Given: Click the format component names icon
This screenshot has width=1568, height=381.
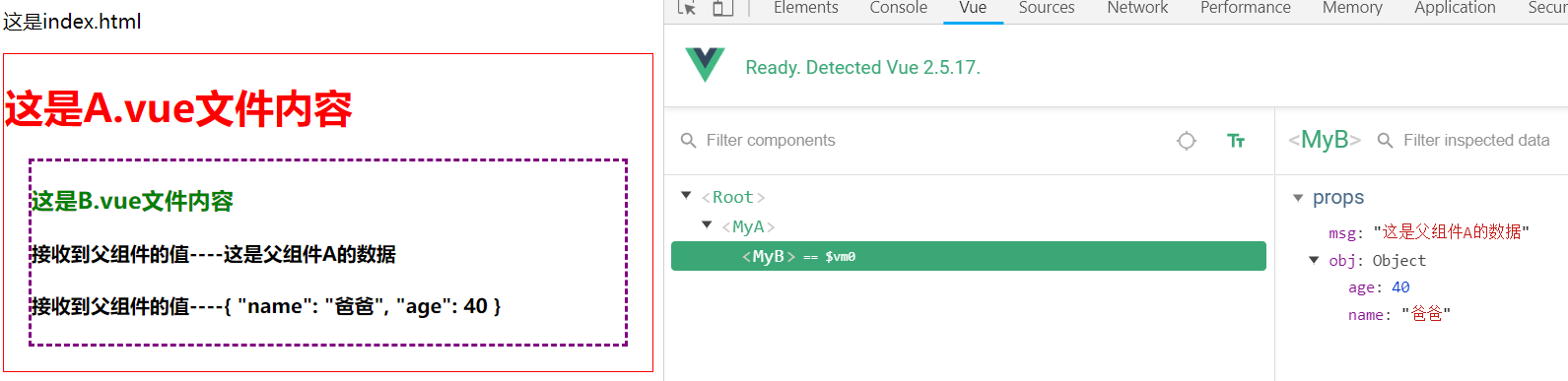Looking at the screenshot, I should 1236,141.
